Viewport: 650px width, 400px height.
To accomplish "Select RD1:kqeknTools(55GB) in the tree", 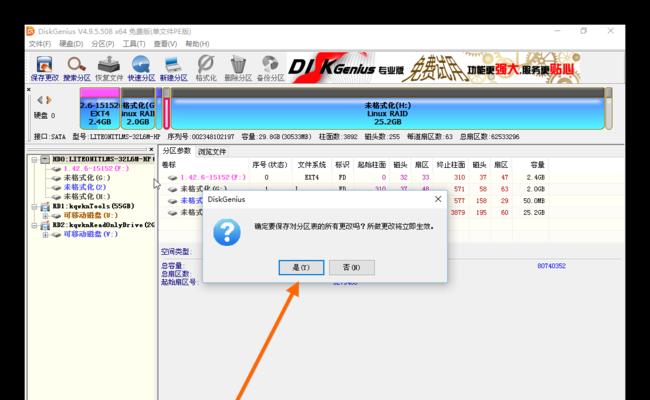I will click(x=93, y=206).
